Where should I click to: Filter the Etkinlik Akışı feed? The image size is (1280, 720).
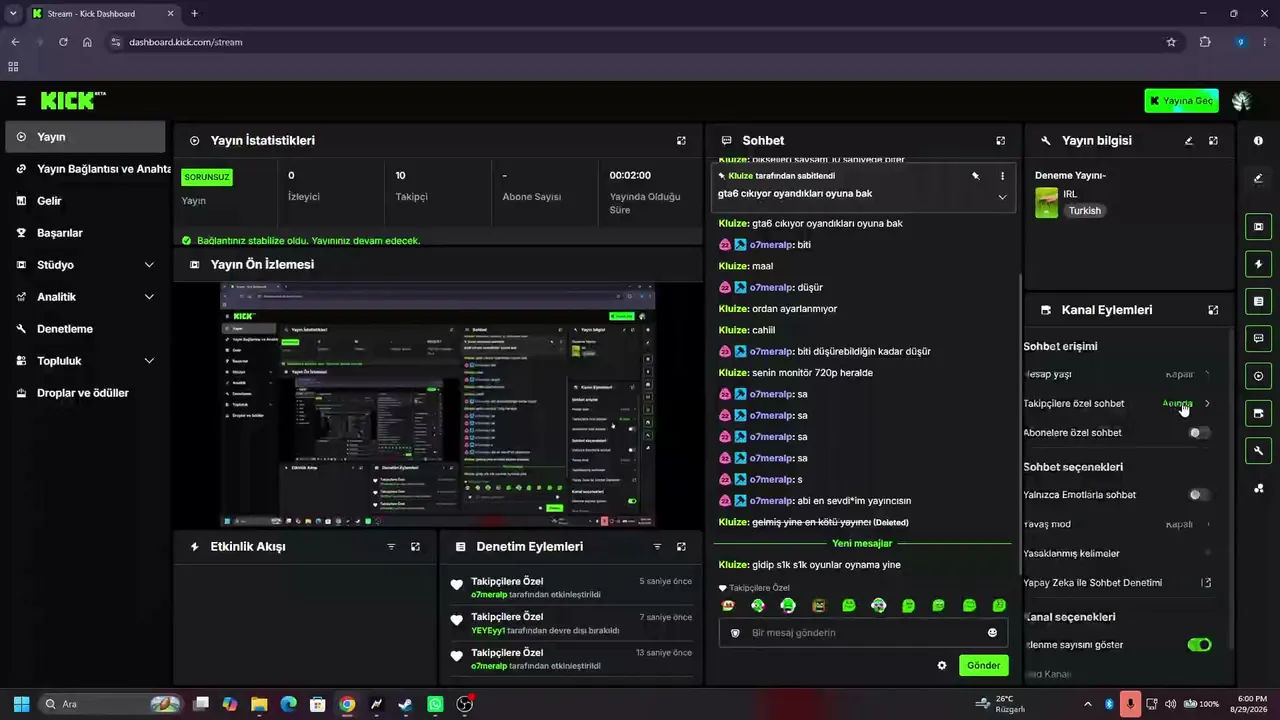point(391,547)
